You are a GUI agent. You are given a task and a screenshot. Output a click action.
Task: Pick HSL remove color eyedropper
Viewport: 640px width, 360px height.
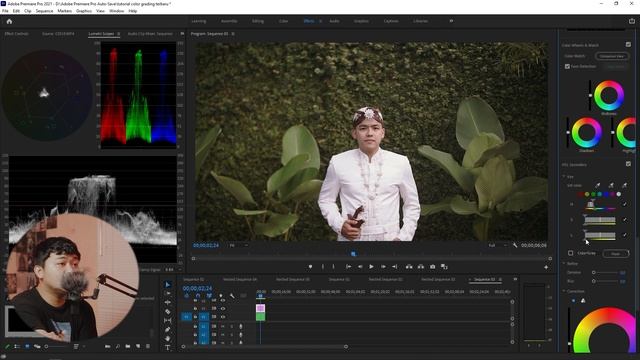point(624,185)
